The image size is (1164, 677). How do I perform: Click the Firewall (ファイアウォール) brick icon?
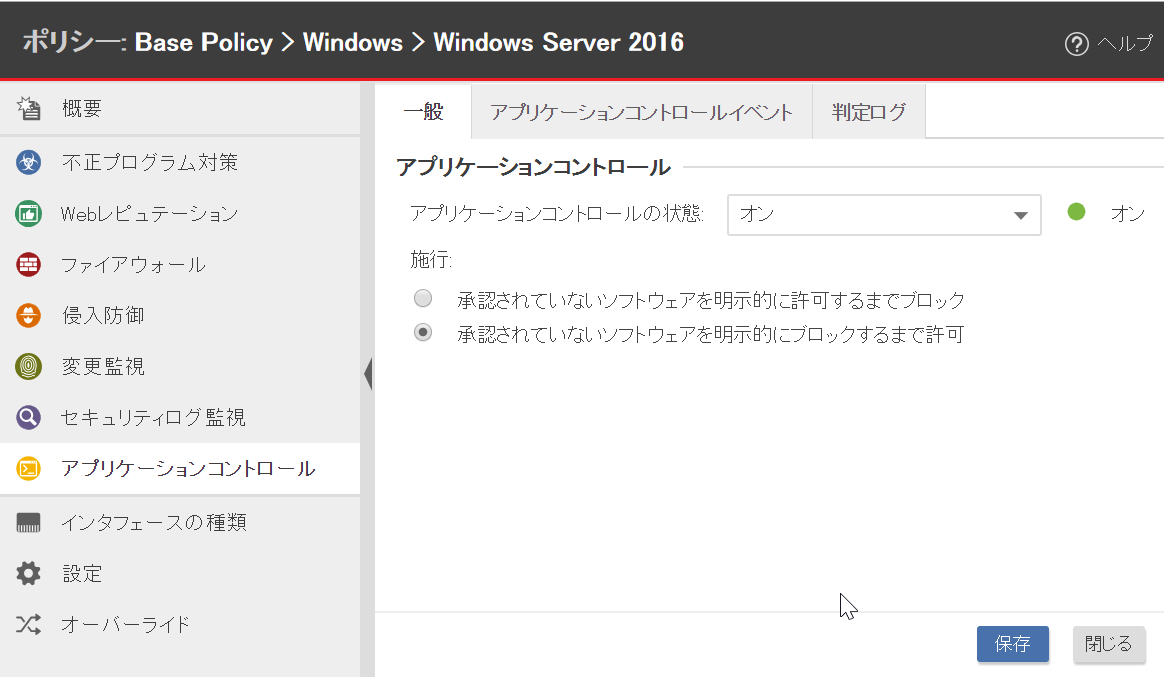[x=29, y=265]
